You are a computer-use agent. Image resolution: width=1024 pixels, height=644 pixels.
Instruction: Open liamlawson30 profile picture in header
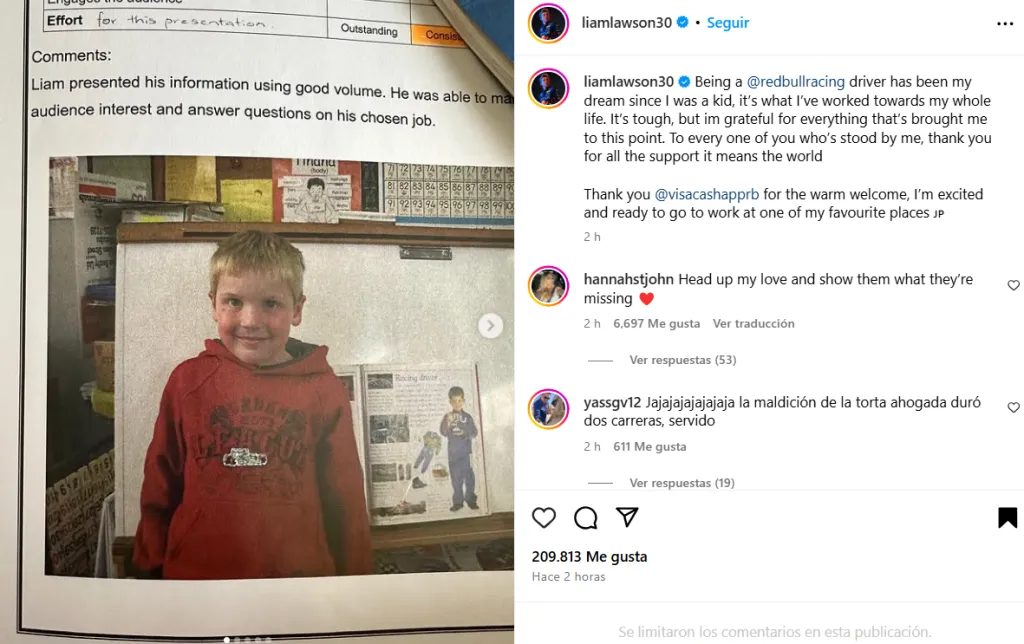pyautogui.click(x=549, y=23)
